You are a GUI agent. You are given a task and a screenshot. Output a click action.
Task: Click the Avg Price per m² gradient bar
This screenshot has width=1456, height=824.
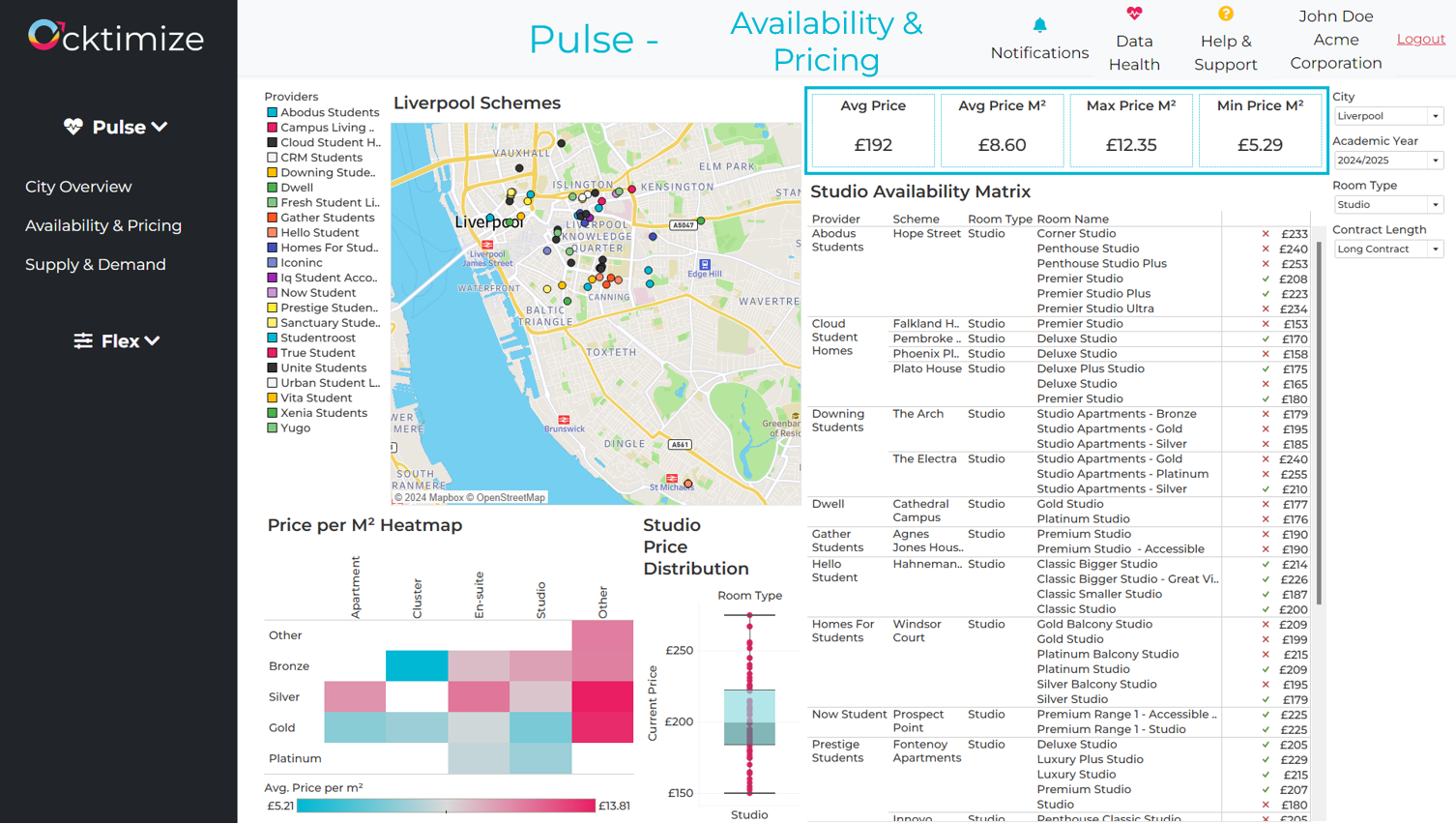(x=446, y=806)
